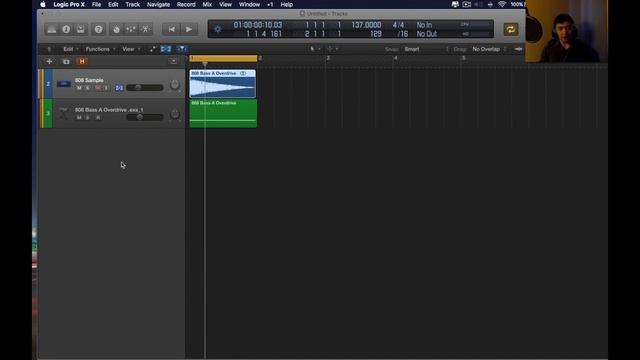Click the 808 Sample pan knob

175,84
